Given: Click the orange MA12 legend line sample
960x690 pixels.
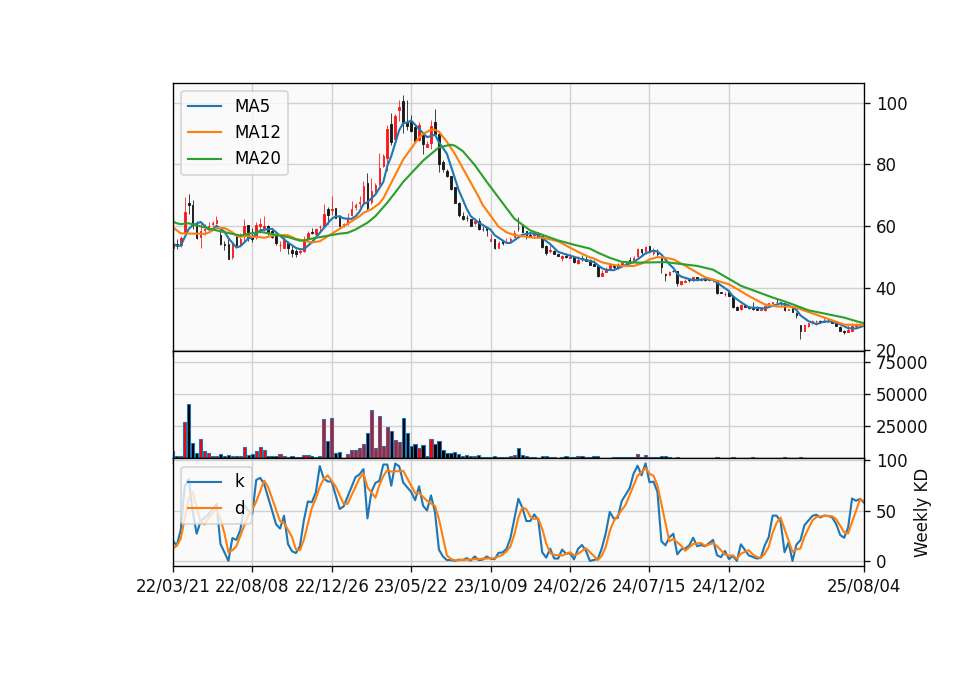Looking at the screenshot, I should pos(204,132).
